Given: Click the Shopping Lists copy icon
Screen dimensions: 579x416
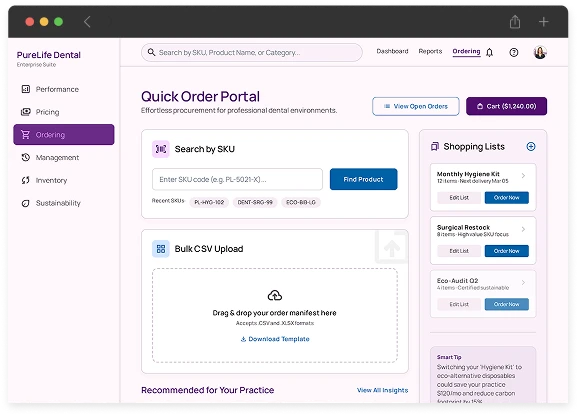Looking at the screenshot, I should pyautogui.click(x=435, y=147).
